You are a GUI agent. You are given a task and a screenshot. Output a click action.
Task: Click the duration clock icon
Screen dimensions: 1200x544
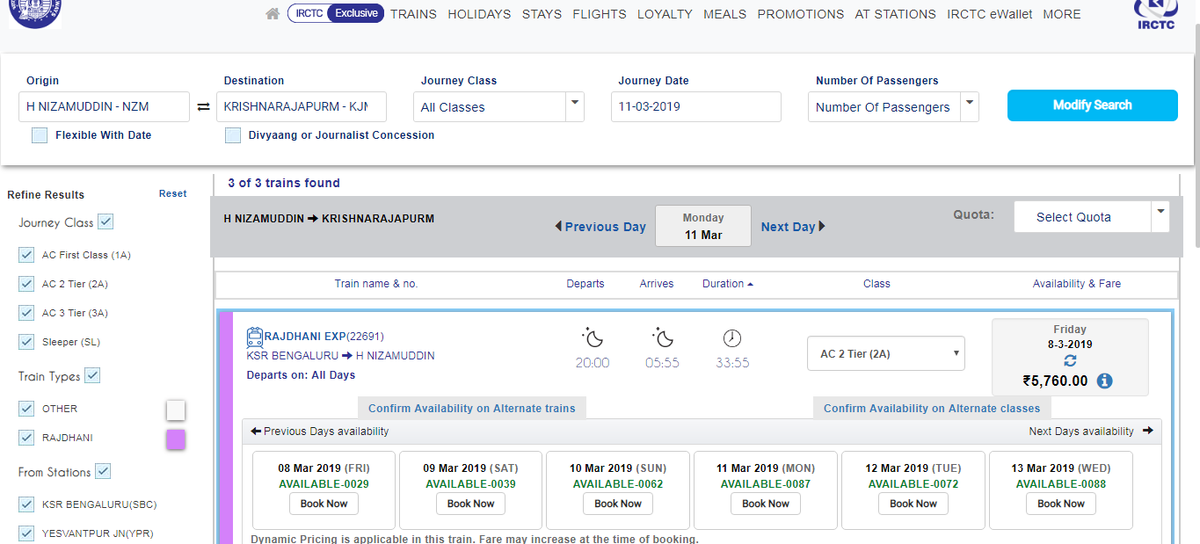pyautogui.click(x=732, y=338)
